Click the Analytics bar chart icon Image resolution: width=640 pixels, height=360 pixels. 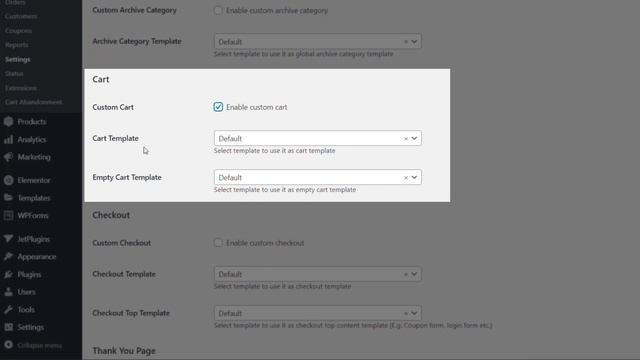[9, 140]
